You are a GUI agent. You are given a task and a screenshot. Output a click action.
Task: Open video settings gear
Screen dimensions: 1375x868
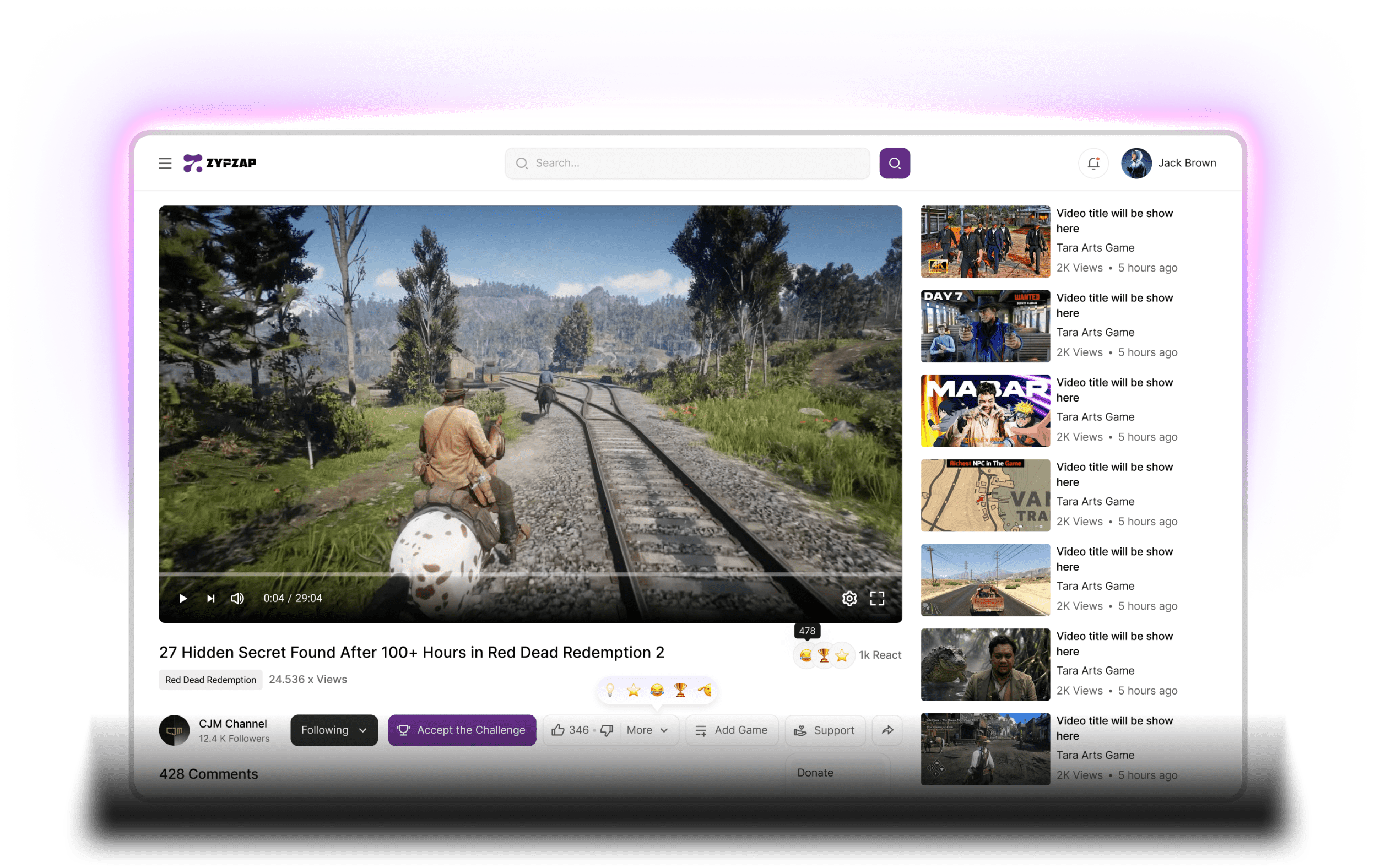pyautogui.click(x=849, y=599)
